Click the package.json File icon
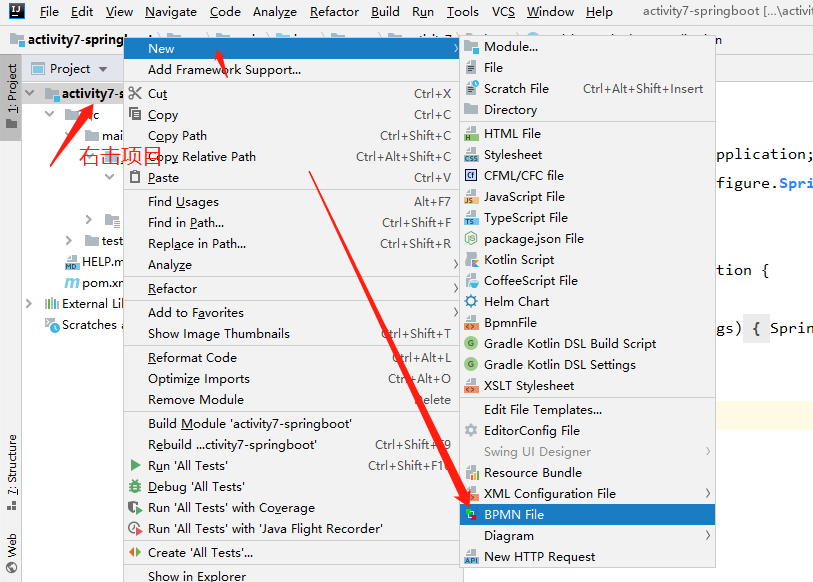Screen dimensions: 813x582 471,239
